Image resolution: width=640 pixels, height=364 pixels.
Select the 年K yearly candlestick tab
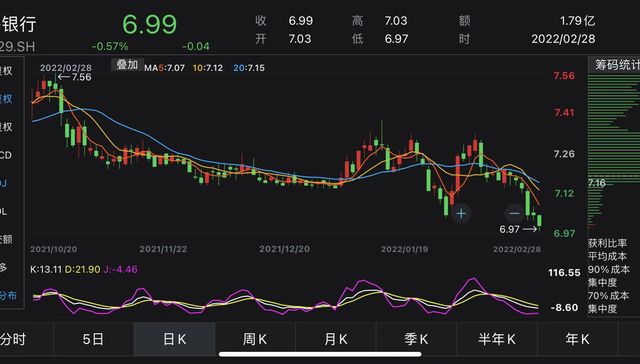point(577,339)
